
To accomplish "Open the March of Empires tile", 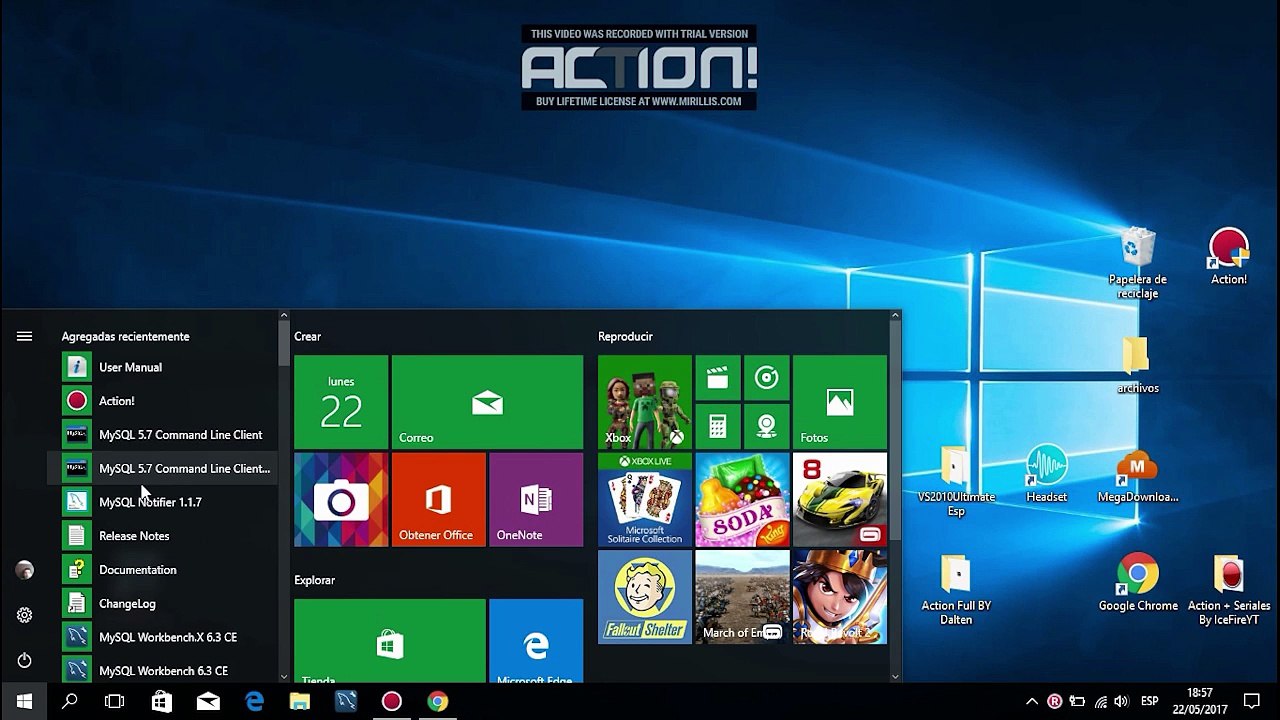I will tap(742, 597).
